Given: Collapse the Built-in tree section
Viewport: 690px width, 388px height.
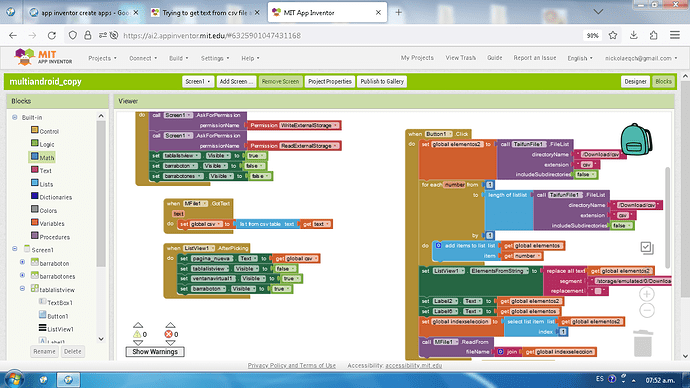Looking at the screenshot, I should [x=15, y=117].
